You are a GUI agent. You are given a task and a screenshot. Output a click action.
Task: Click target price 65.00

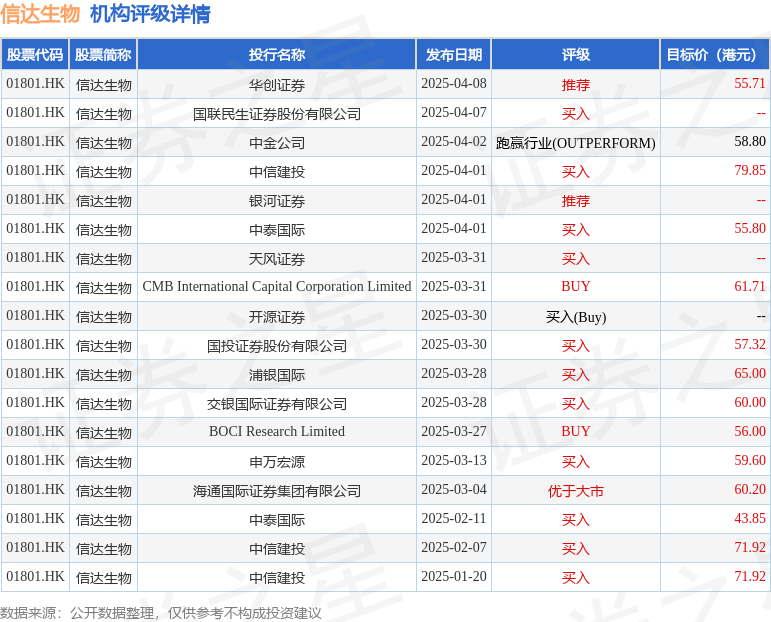(x=750, y=374)
